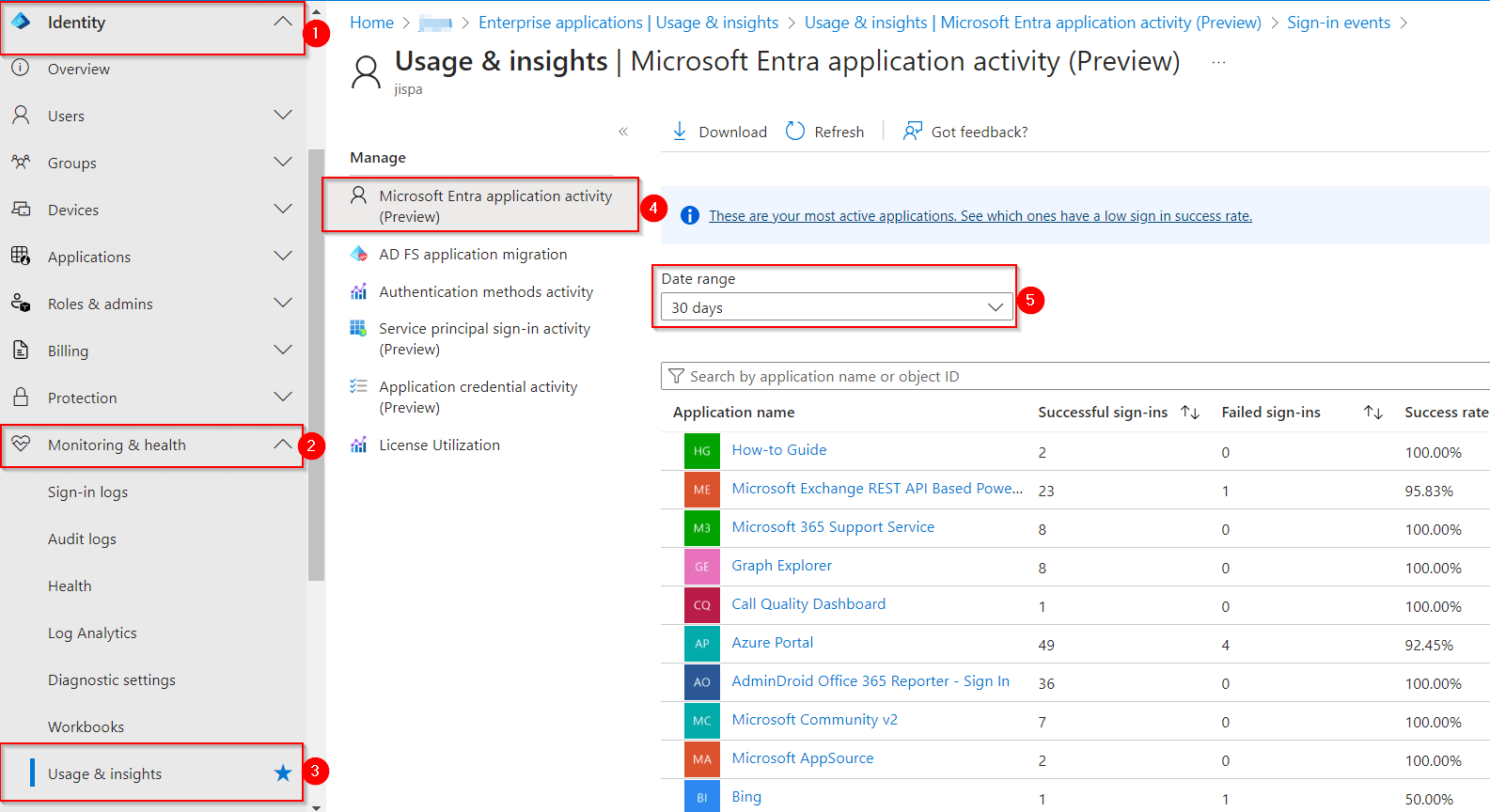This screenshot has width=1490, height=812.
Task: Click the Billing document icon
Action: [21, 350]
